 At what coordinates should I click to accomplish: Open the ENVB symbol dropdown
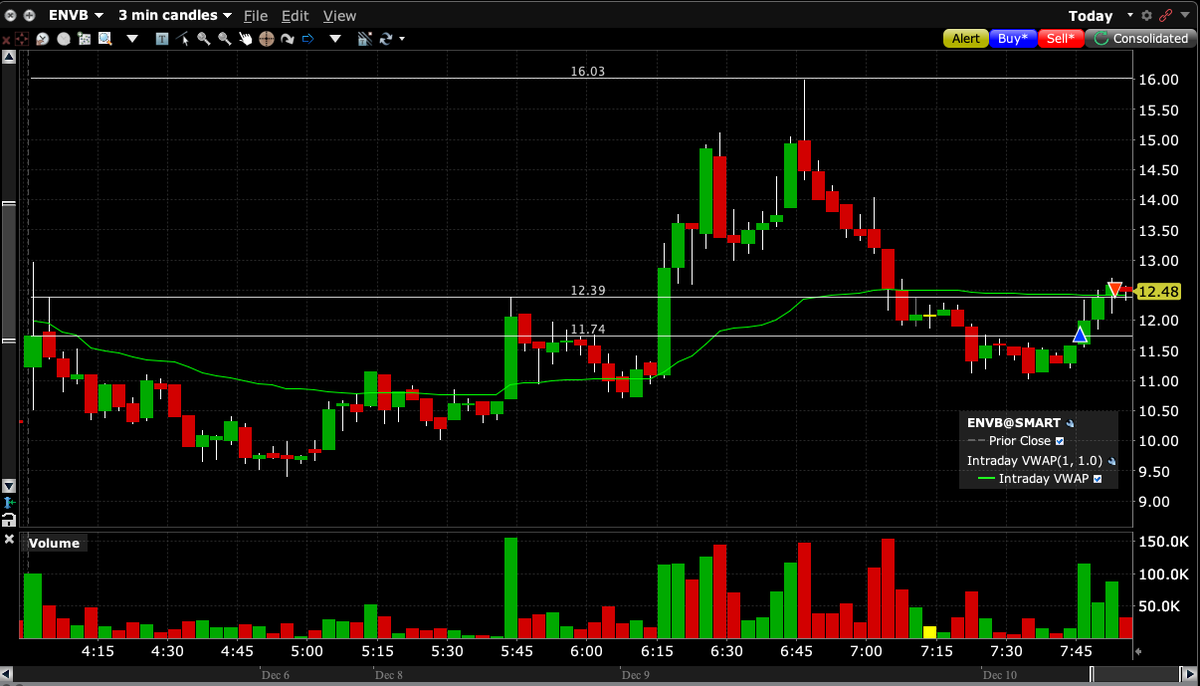[76, 15]
